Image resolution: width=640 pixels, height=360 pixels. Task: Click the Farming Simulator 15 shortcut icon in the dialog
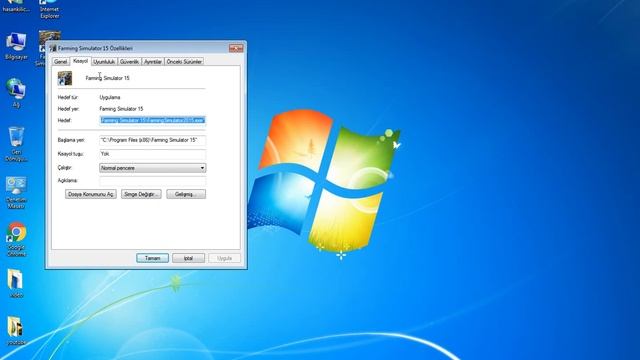tap(64, 78)
